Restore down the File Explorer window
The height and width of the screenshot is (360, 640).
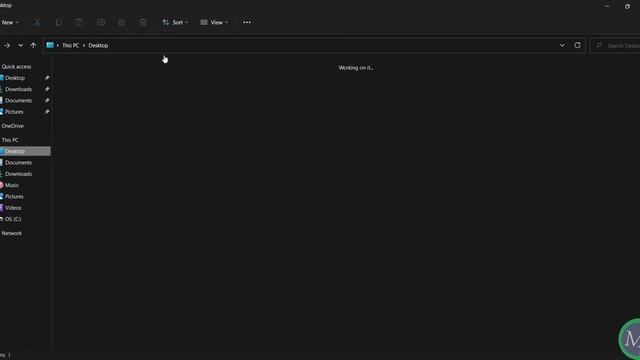point(627,6)
